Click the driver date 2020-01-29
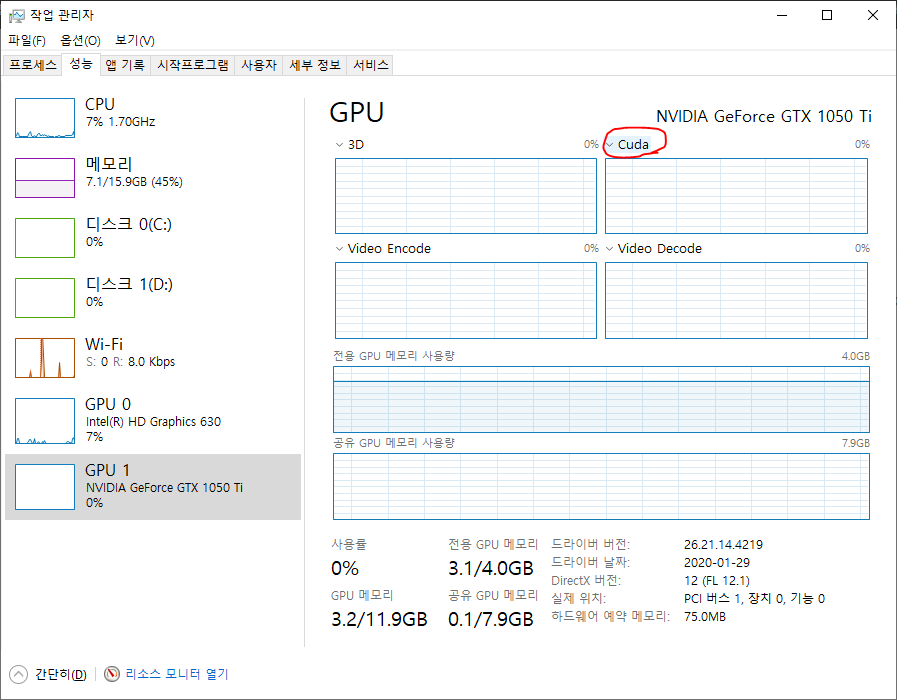 tap(717, 563)
